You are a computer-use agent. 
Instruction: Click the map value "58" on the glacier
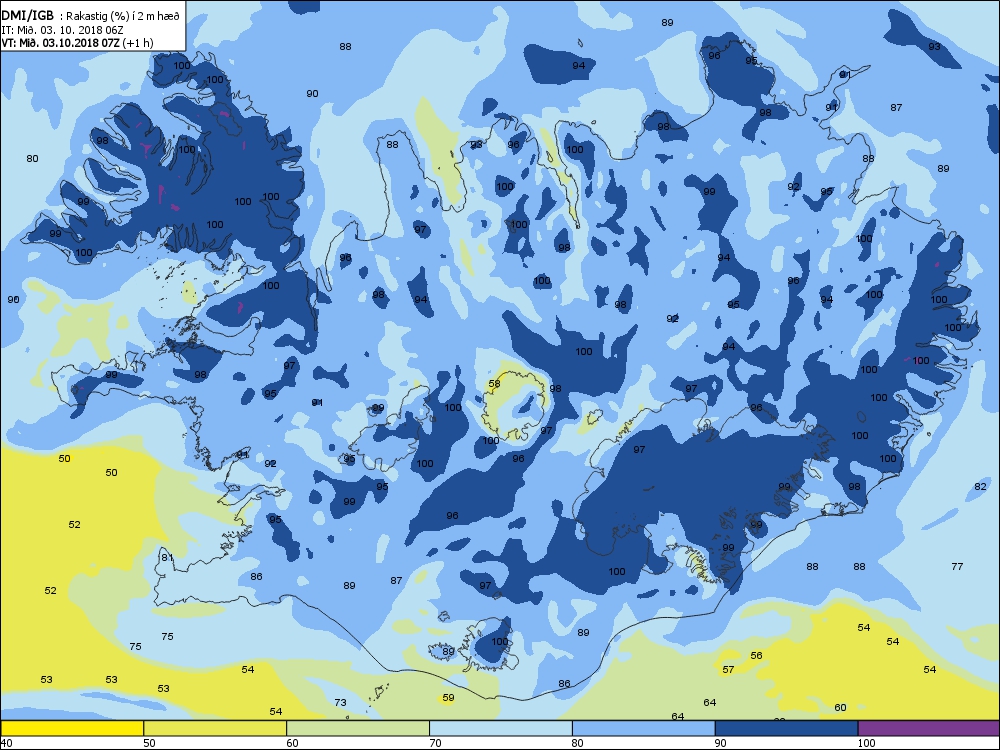pyautogui.click(x=494, y=384)
